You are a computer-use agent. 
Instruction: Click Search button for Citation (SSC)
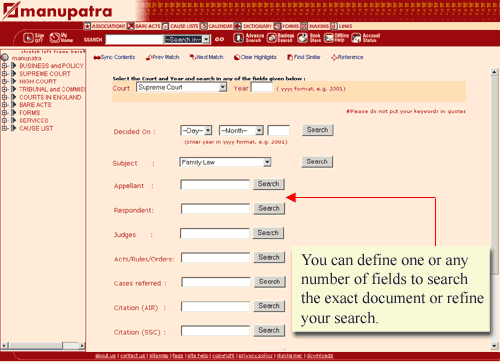[x=269, y=330]
